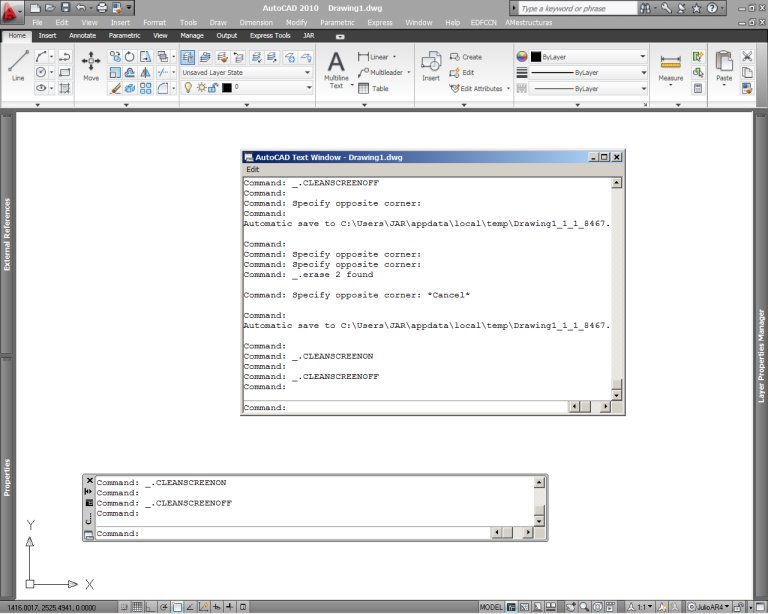The height and width of the screenshot is (614, 768).
Task: Pick the Rotate tool in Modify panel
Action: [x=130, y=57]
